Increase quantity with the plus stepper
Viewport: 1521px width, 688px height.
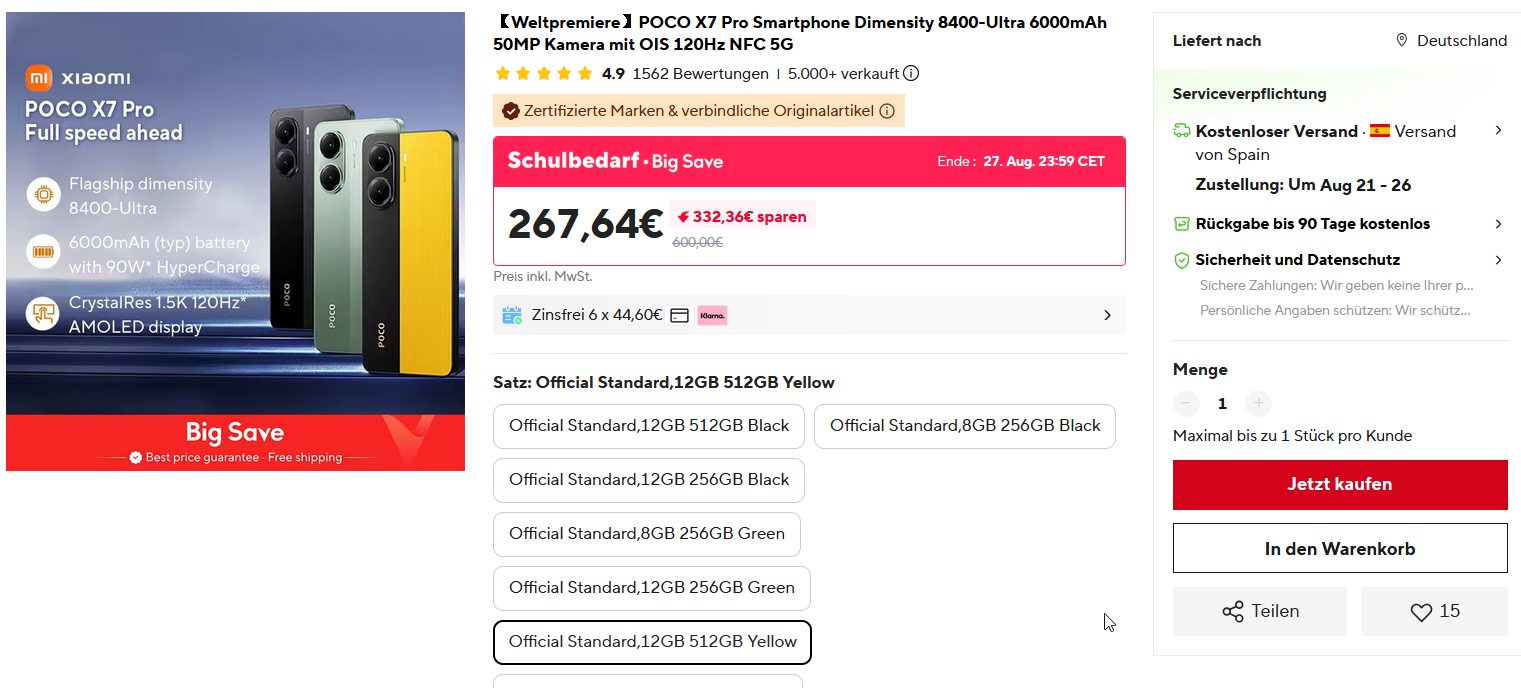[1259, 403]
